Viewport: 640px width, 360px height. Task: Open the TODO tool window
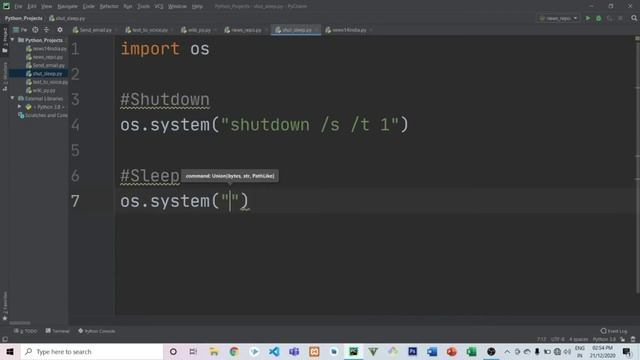click(26, 331)
